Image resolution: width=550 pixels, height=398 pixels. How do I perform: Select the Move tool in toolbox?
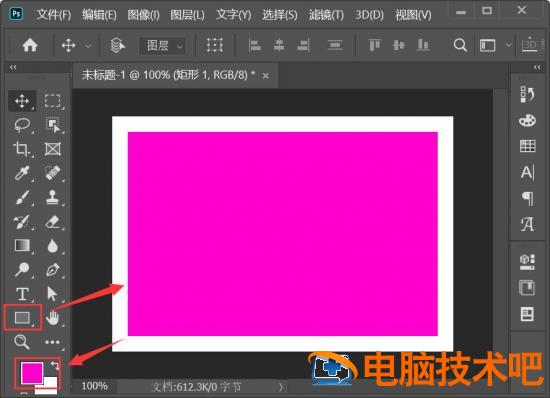[22, 101]
